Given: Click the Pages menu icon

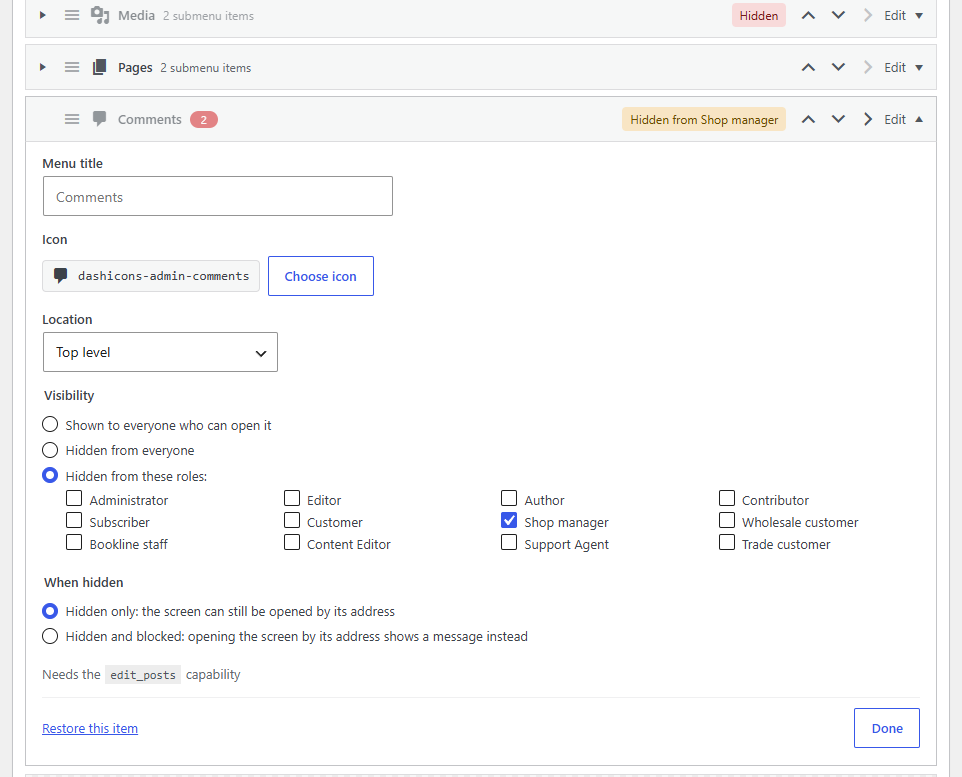Looking at the screenshot, I should (99, 68).
